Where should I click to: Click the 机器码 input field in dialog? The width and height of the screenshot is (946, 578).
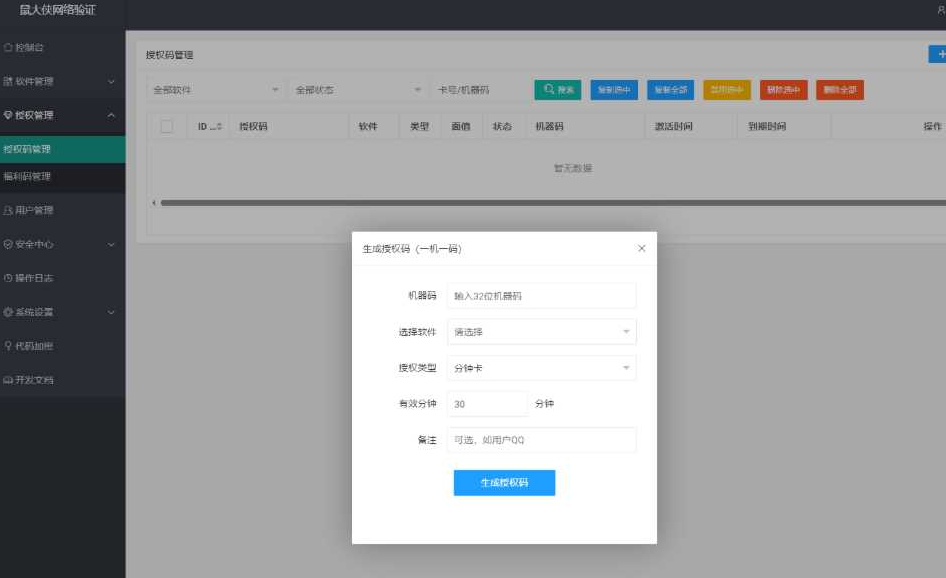tap(542, 296)
